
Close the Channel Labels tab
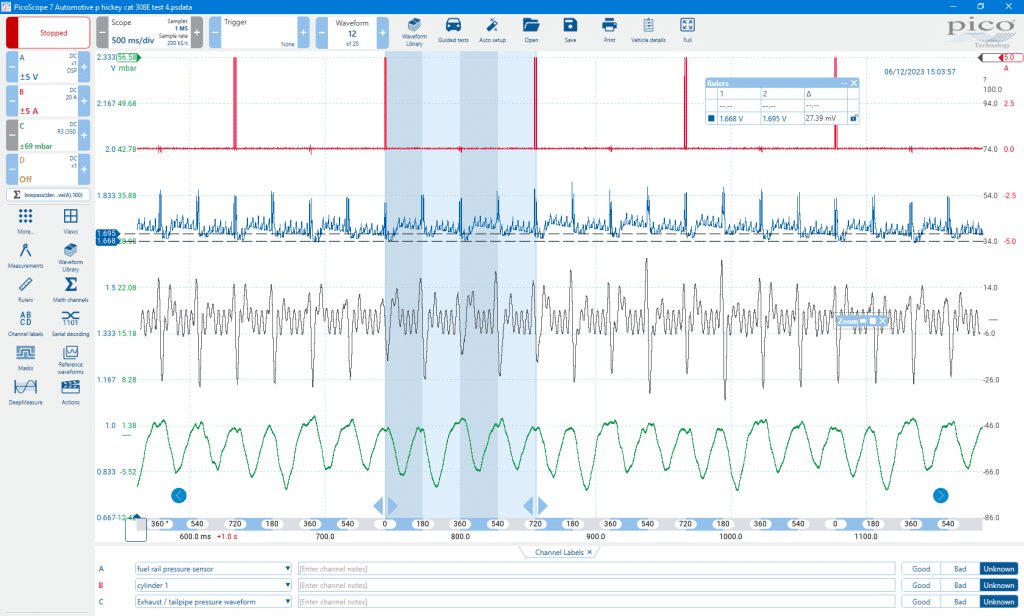point(590,552)
